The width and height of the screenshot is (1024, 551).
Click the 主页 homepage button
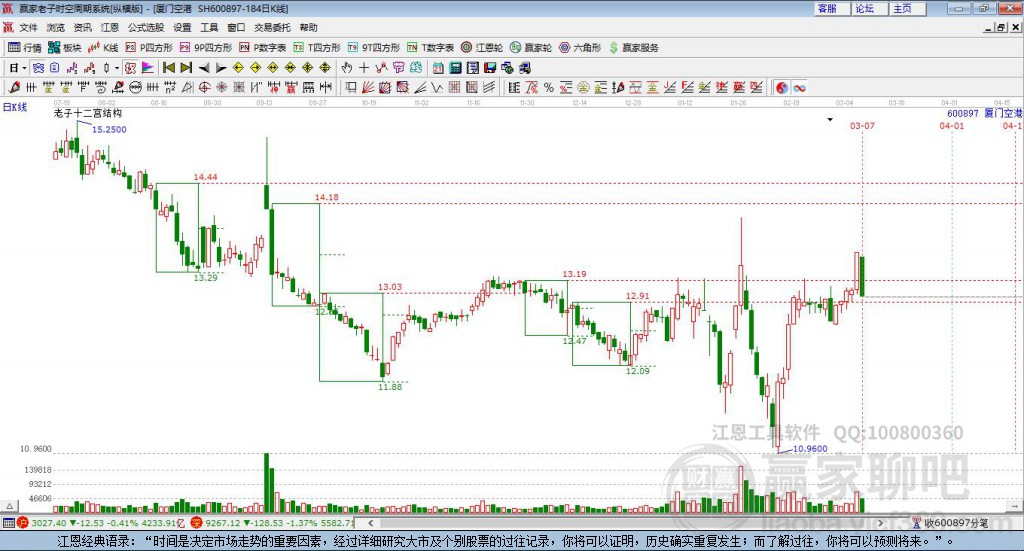(x=908, y=8)
